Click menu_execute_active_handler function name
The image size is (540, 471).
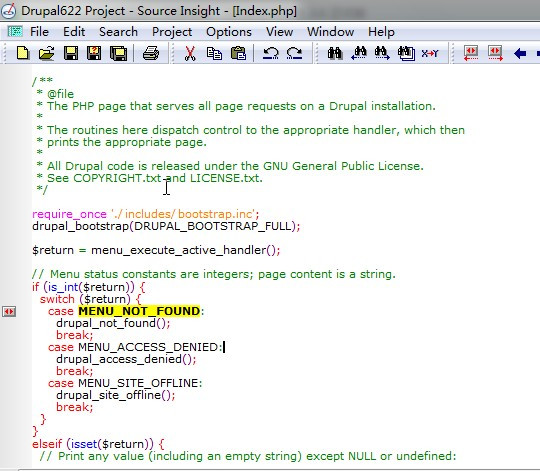178,250
